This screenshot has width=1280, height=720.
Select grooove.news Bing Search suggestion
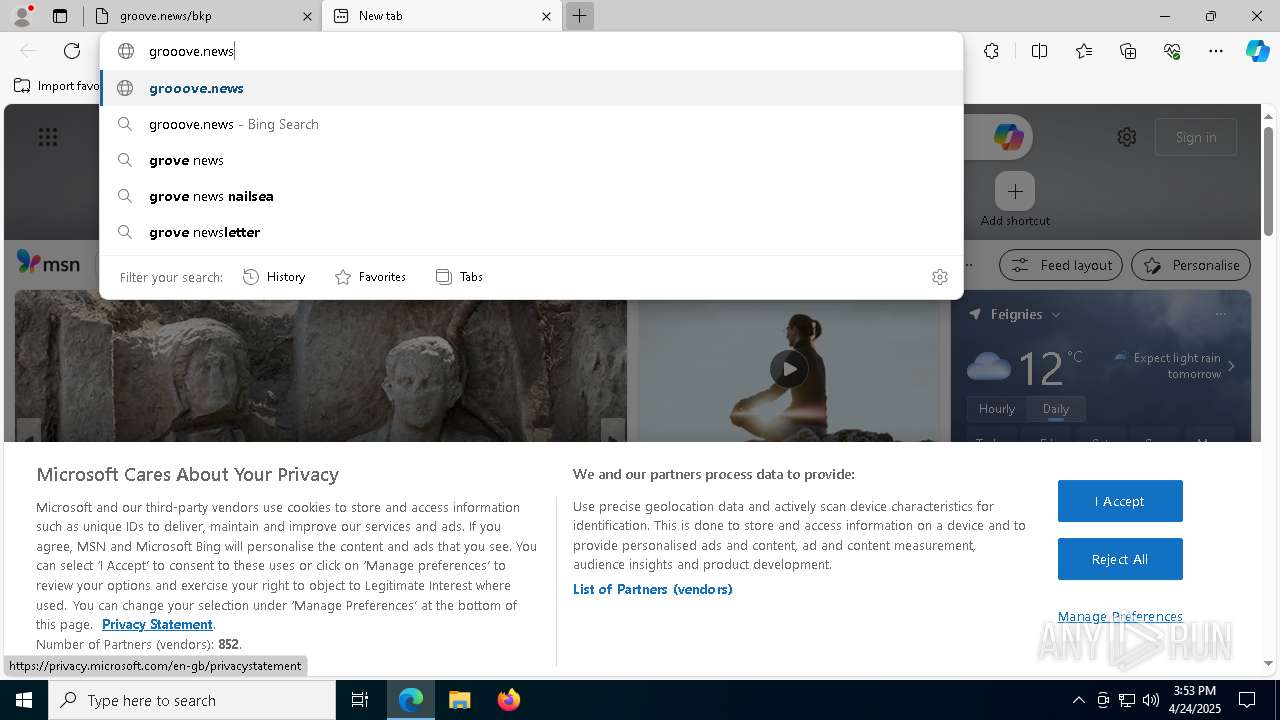point(531,124)
